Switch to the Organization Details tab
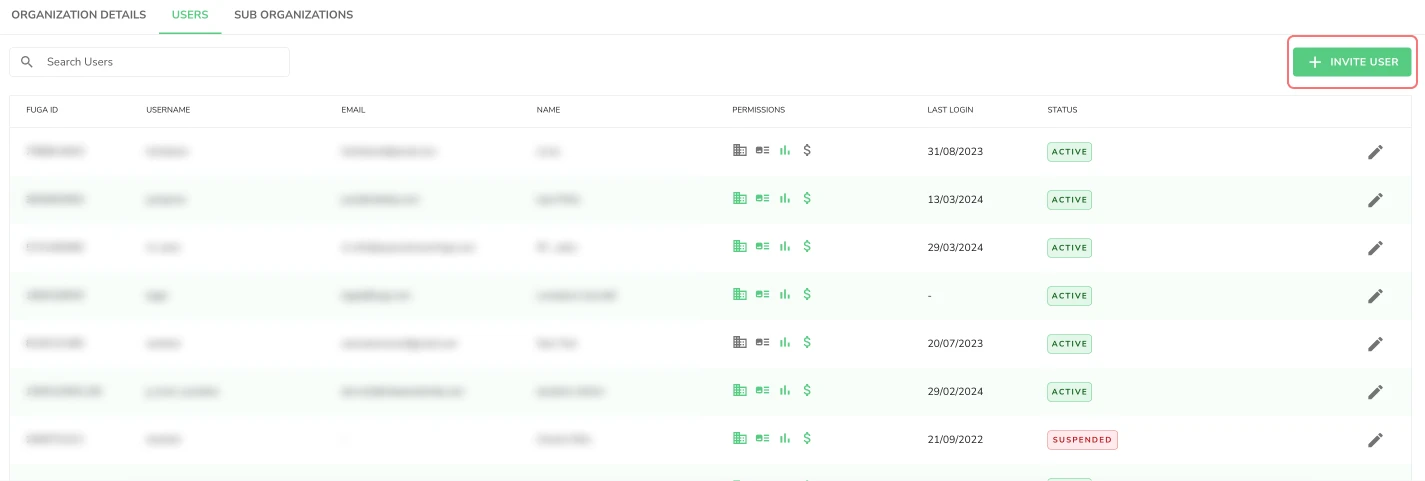 click(x=79, y=15)
